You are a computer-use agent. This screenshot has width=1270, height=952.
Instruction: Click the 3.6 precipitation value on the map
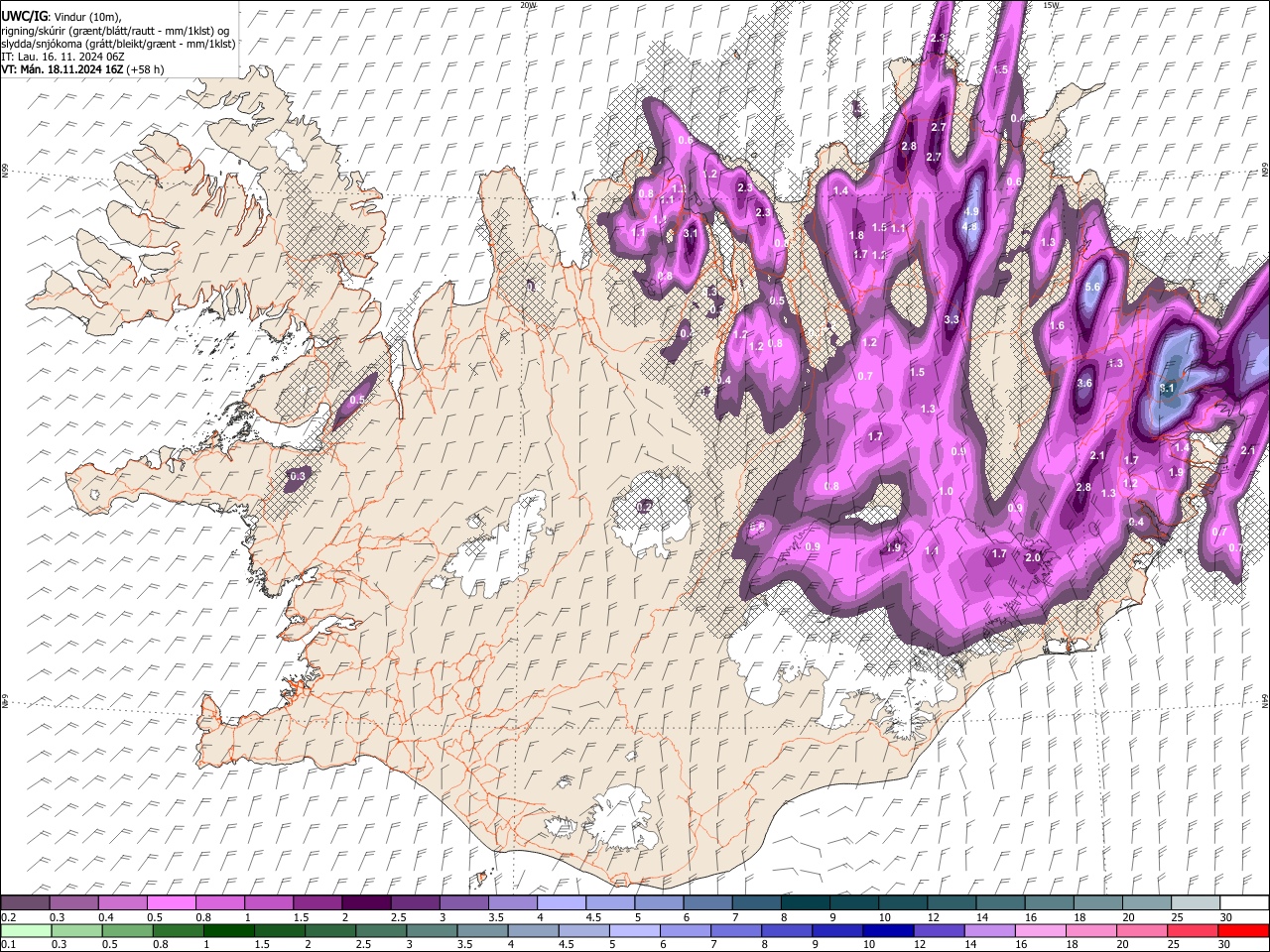[1084, 383]
